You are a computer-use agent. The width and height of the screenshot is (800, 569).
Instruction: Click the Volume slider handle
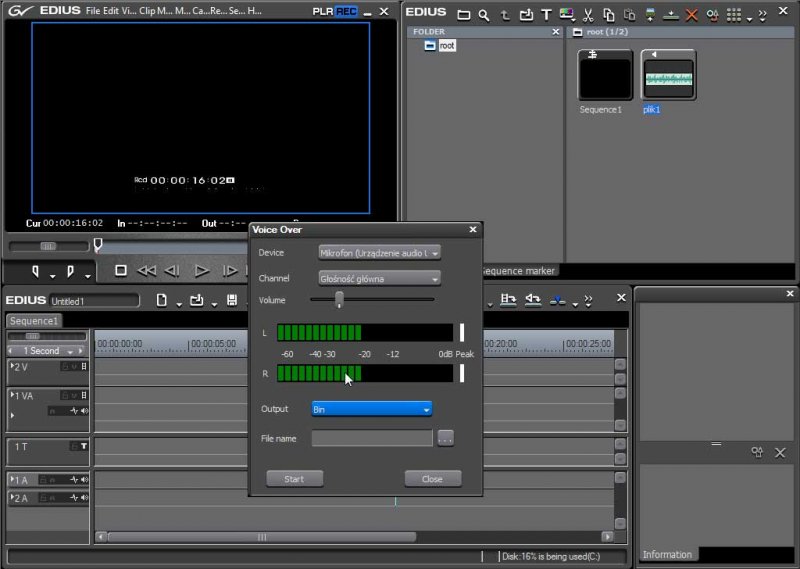pos(340,299)
